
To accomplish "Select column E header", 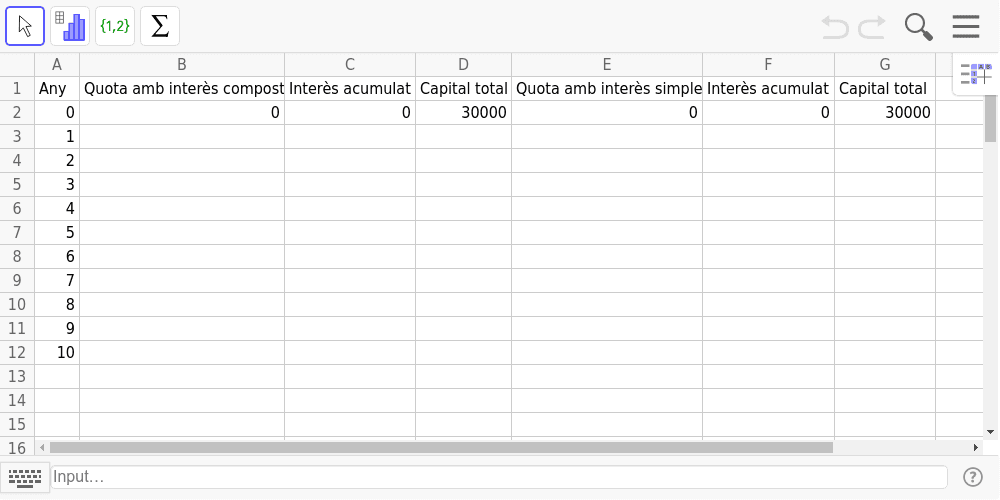I will pos(606,65).
